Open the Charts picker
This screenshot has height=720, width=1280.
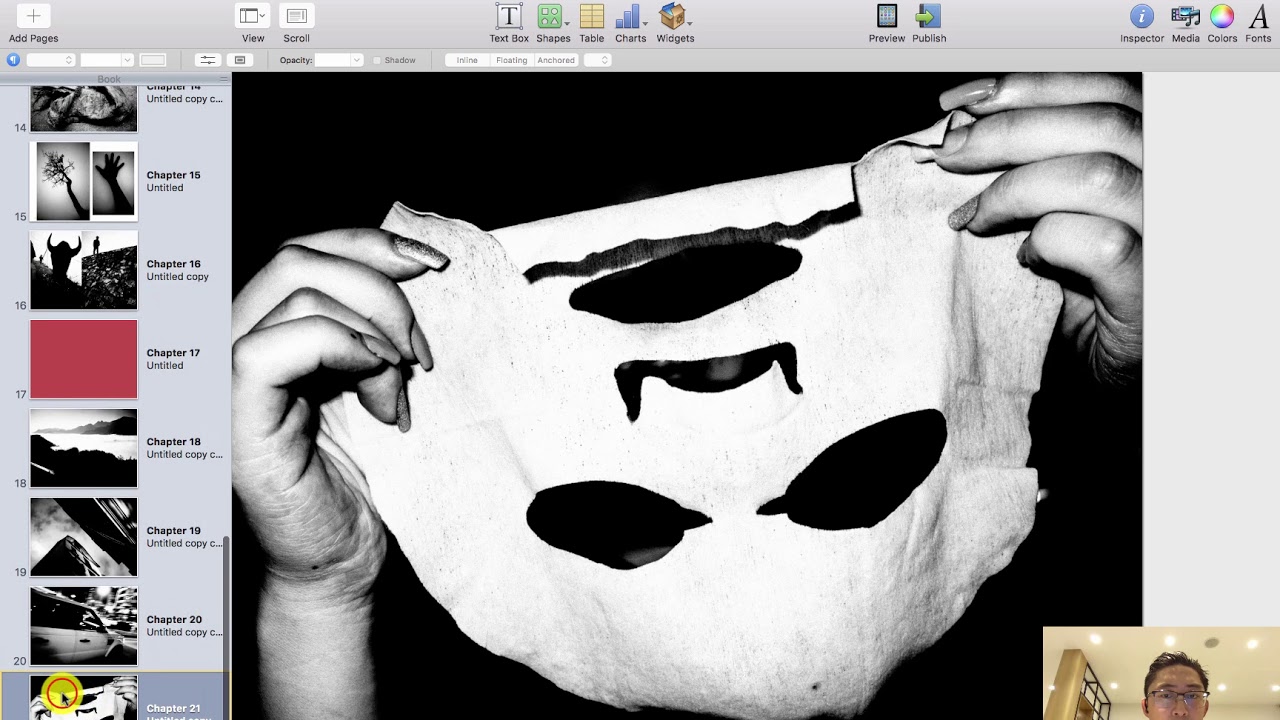pos(628,16)
